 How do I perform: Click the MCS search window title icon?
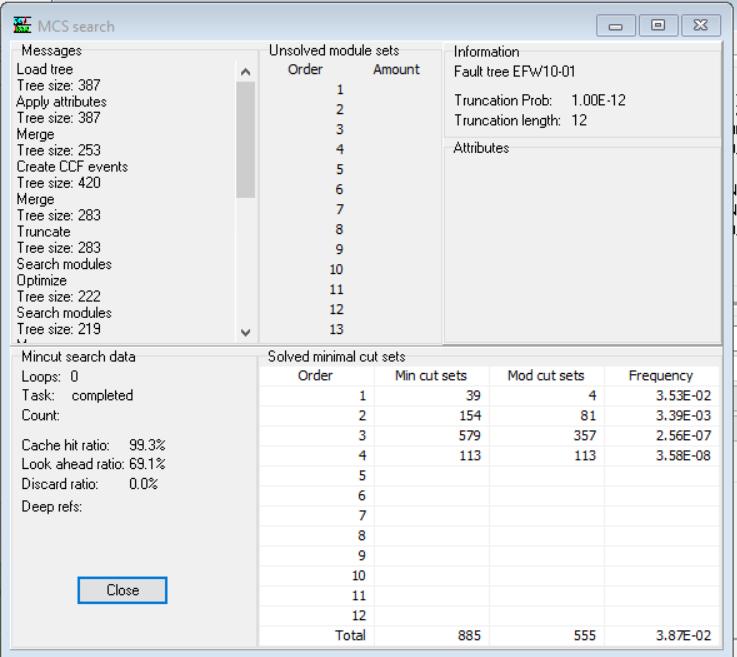22,25
